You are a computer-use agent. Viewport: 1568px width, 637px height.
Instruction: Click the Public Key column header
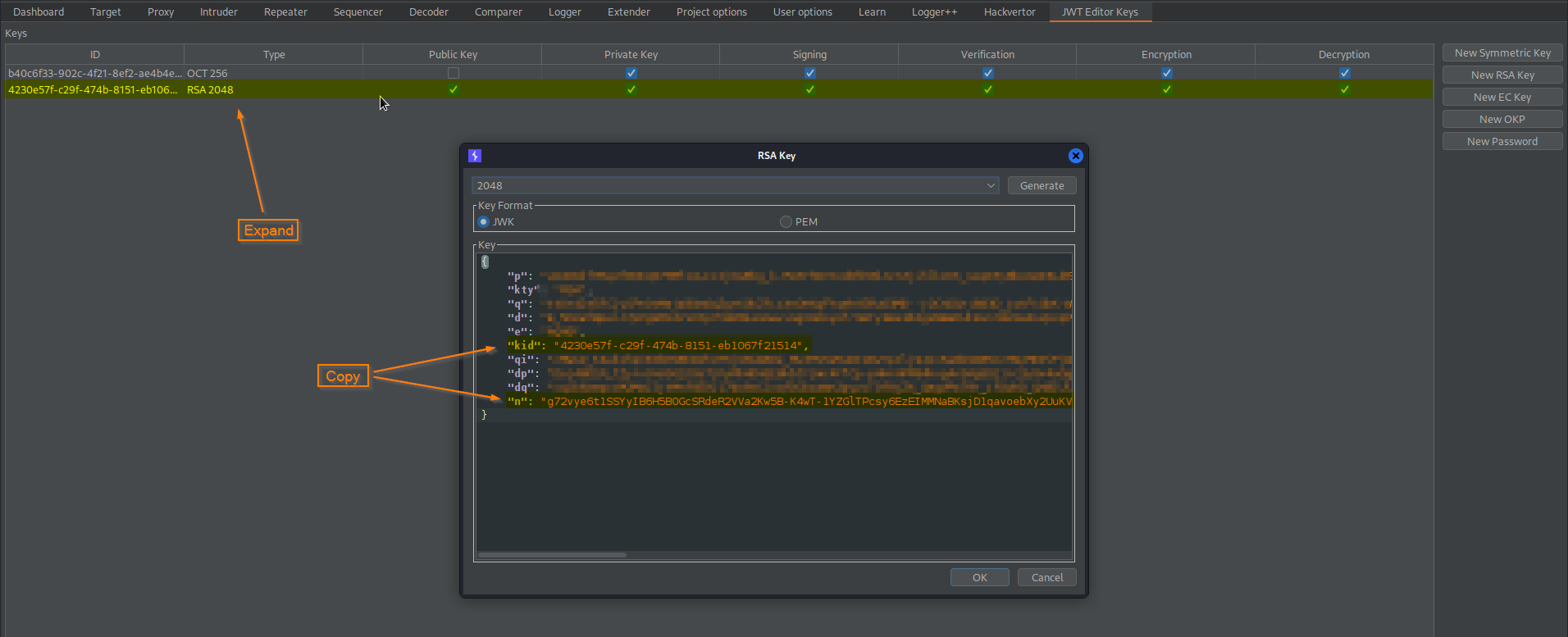coord(453,54)
